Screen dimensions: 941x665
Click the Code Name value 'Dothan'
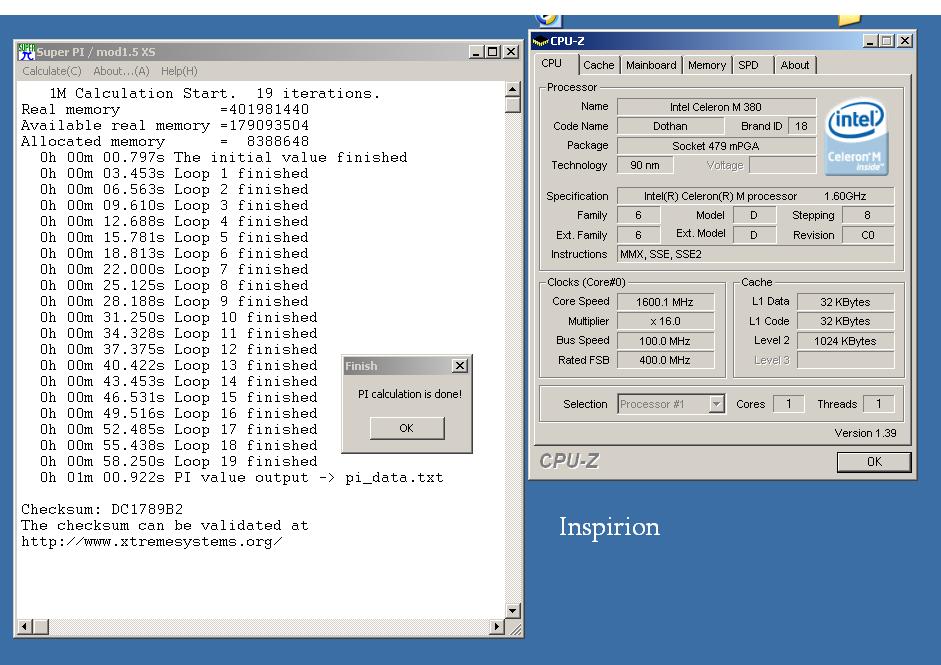(670, 126)
